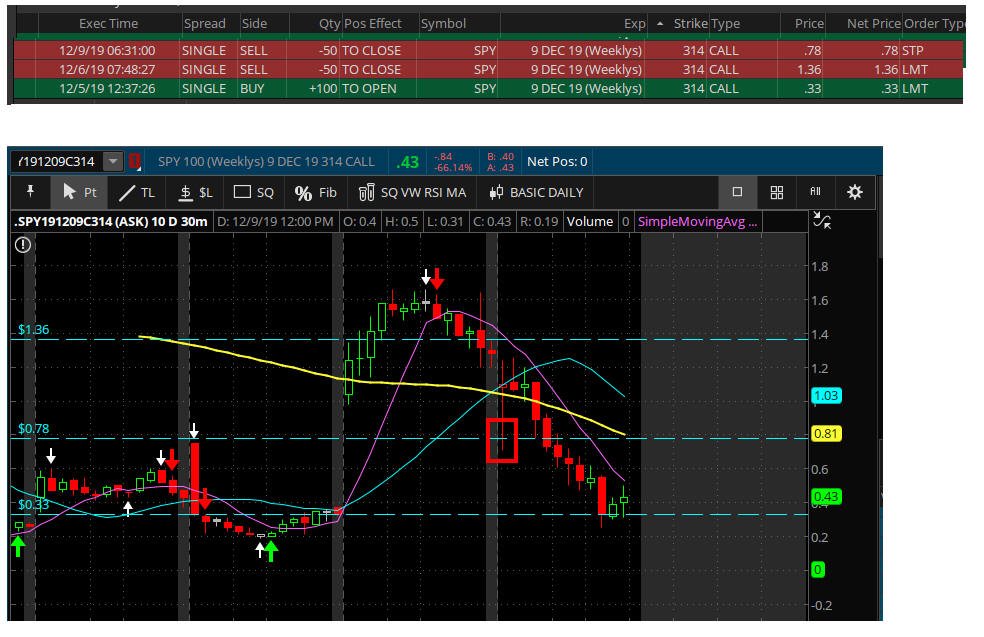Image resolution: width=984 pixels, height=637 pixels.
Task: Click the axis collapse arrows icon beside SimpleMovingAvg
Action: (x=822, y=220)
